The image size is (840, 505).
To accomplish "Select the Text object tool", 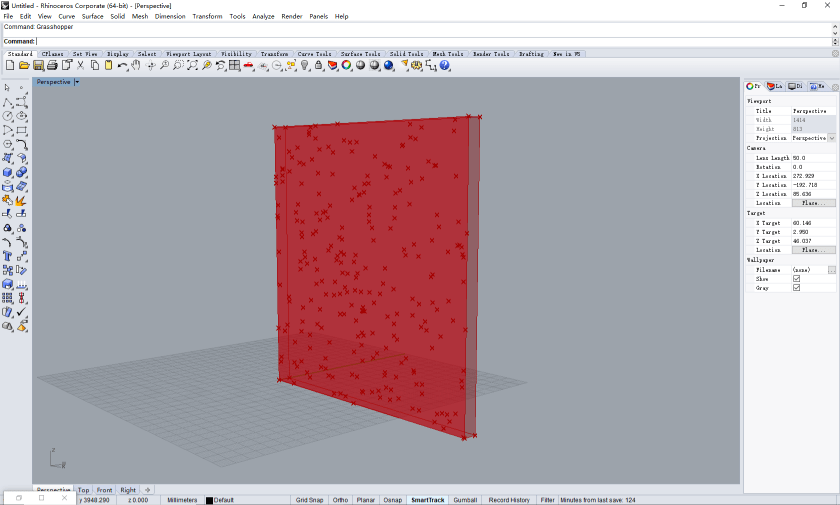I will [8, 256].
